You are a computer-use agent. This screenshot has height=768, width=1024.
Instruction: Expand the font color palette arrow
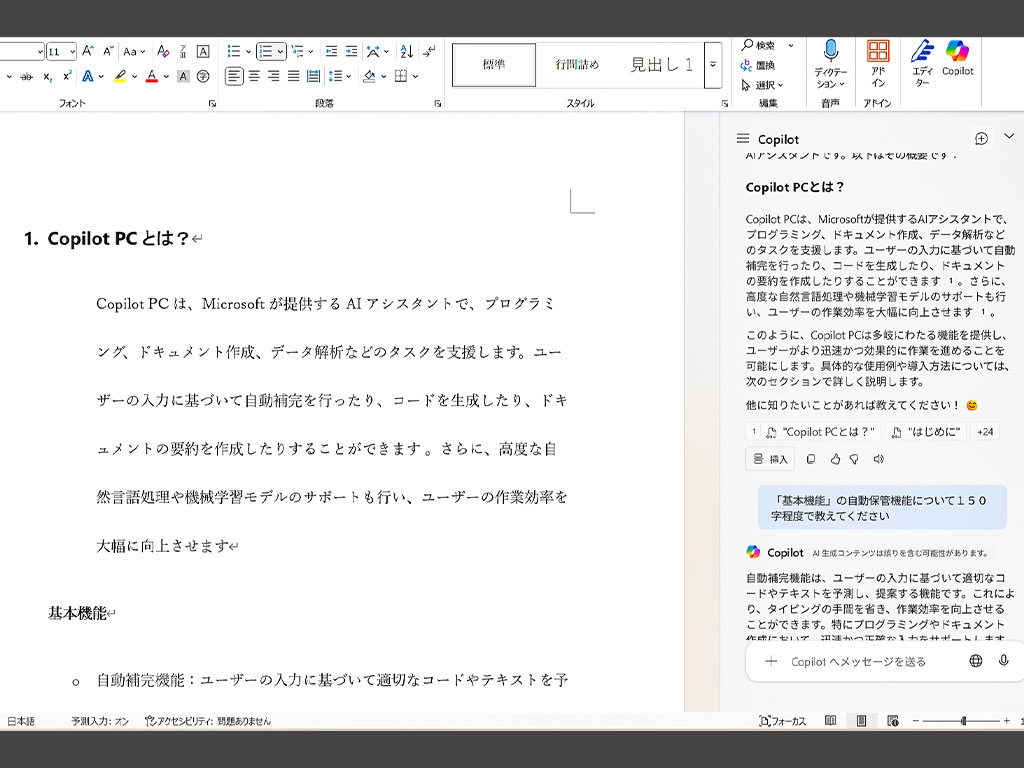point(166,76)
